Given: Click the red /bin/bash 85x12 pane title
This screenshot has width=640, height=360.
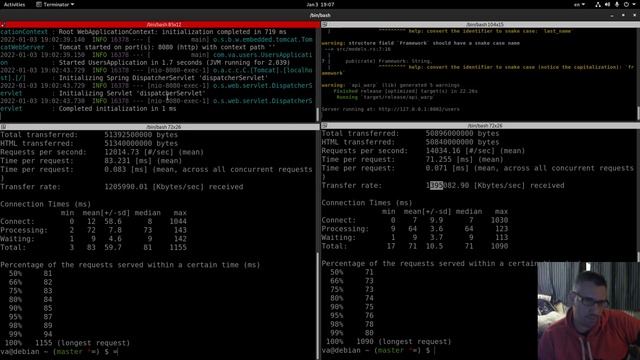Looking at the screenshot, I should click(x=163, y=24).
